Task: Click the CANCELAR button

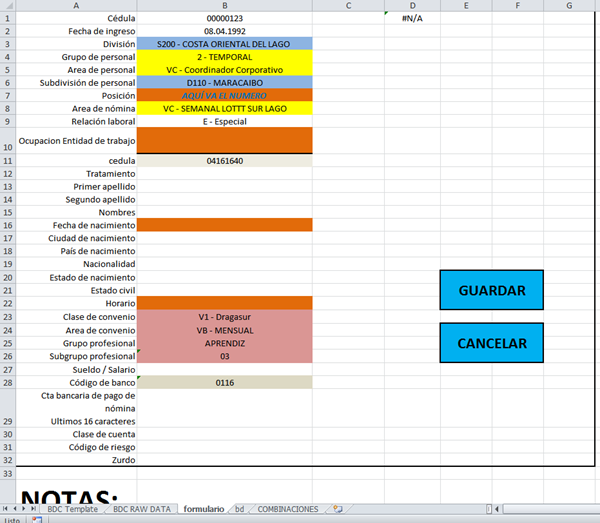Action: (x=491, y=343)
